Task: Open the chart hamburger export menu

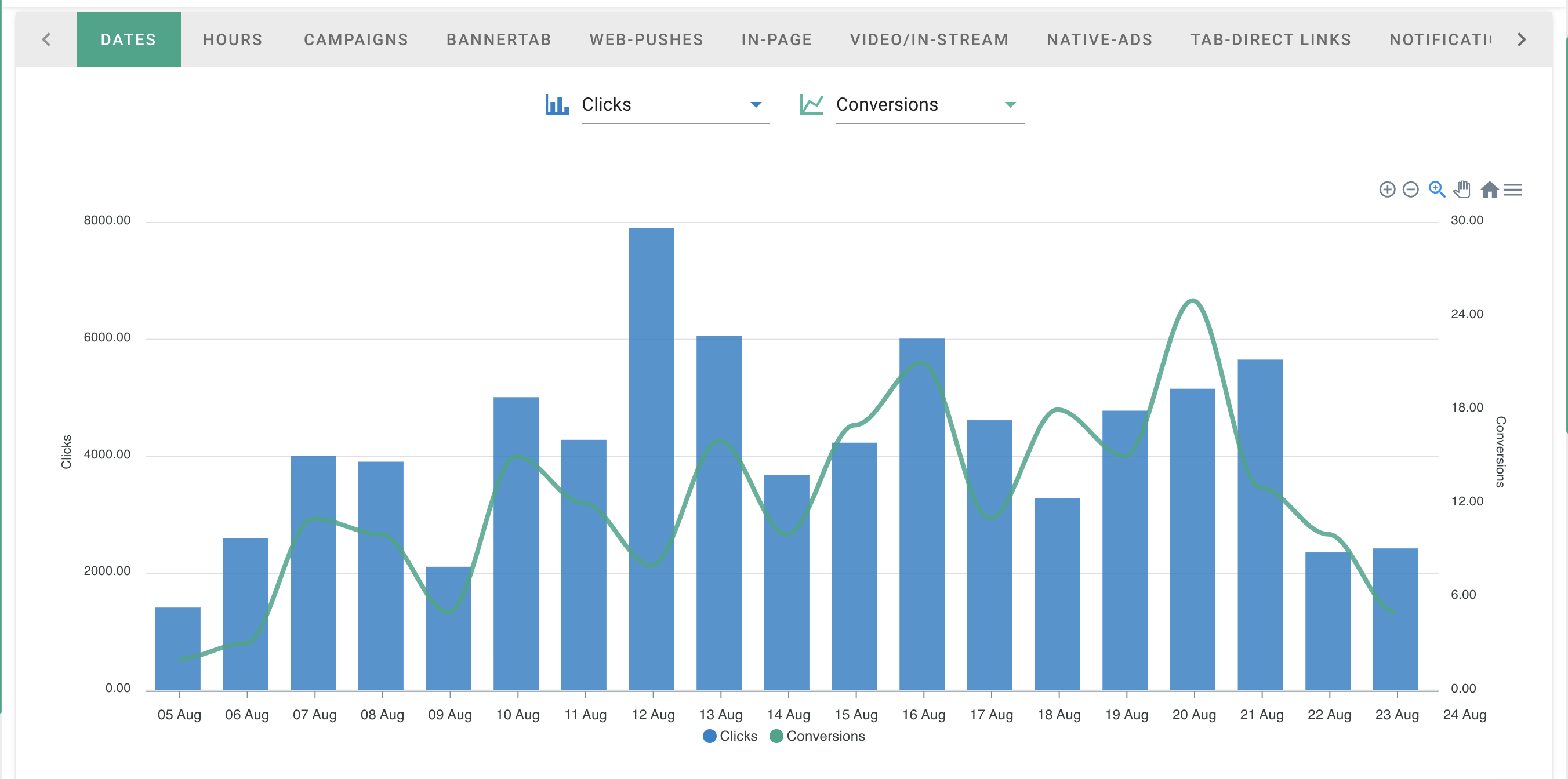Action: pyautogui.click(x=1512, y=190)
